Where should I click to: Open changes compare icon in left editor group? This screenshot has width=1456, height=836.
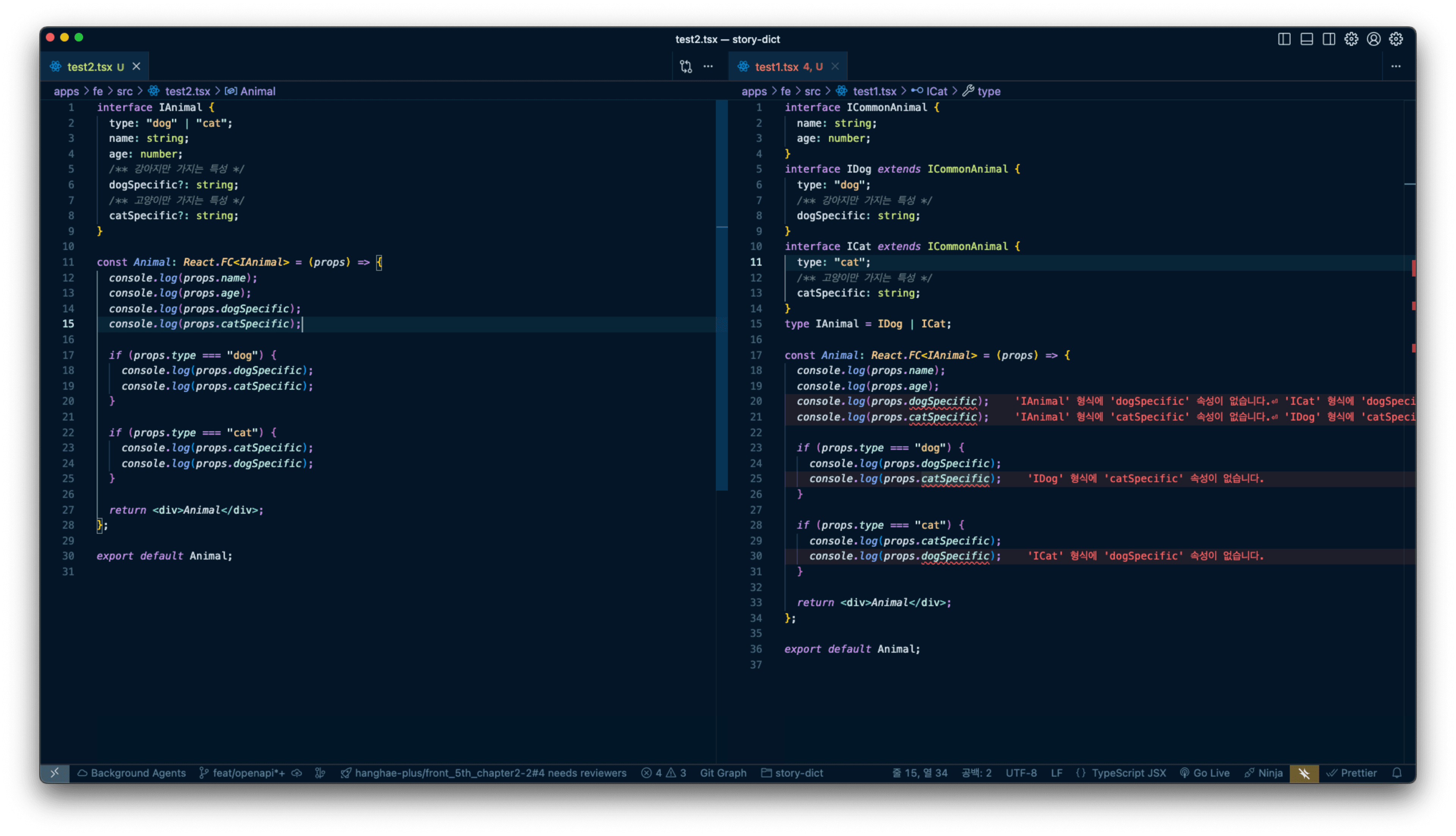686,67
